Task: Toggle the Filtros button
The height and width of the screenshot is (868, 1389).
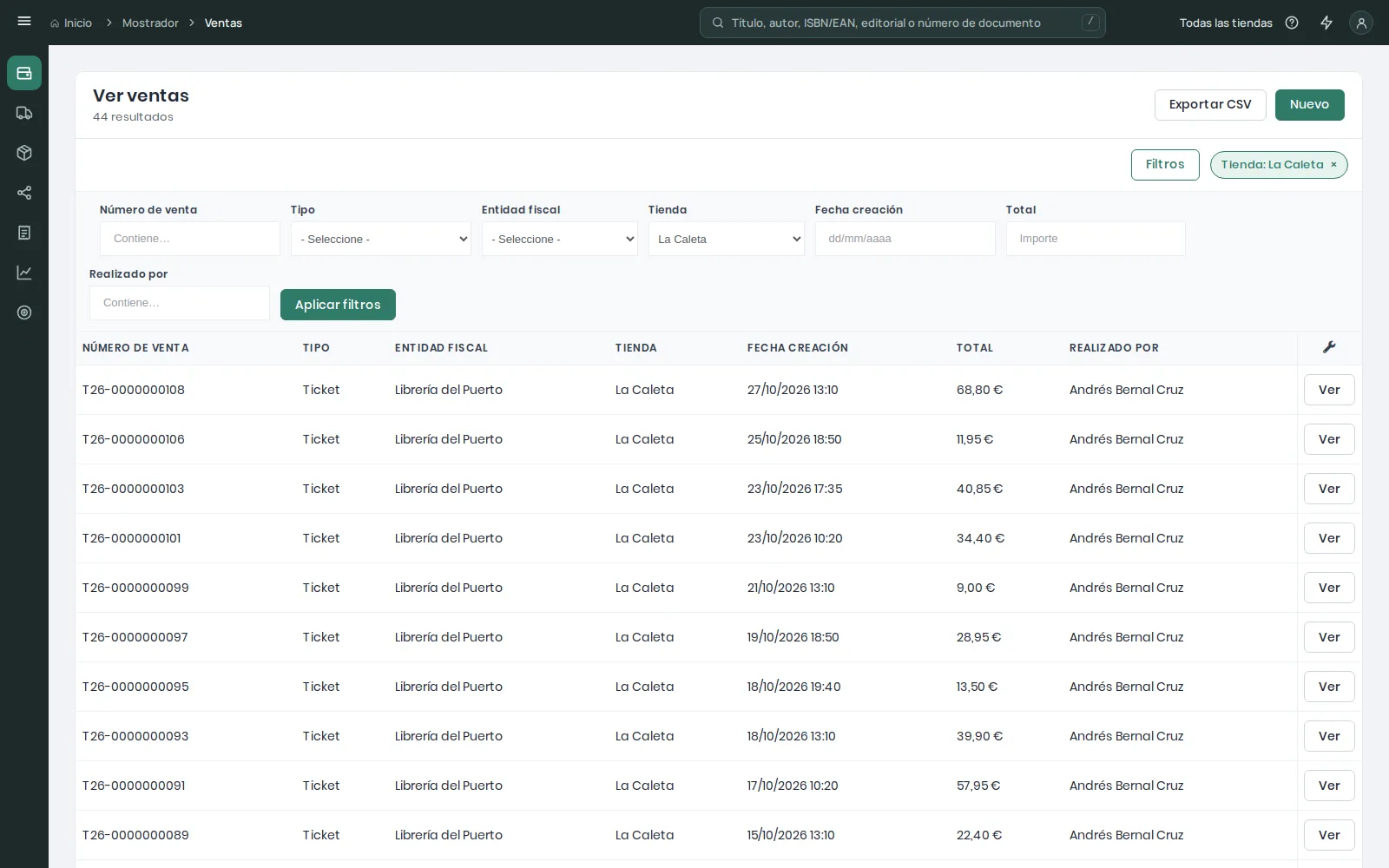Action: point(1165,165)
